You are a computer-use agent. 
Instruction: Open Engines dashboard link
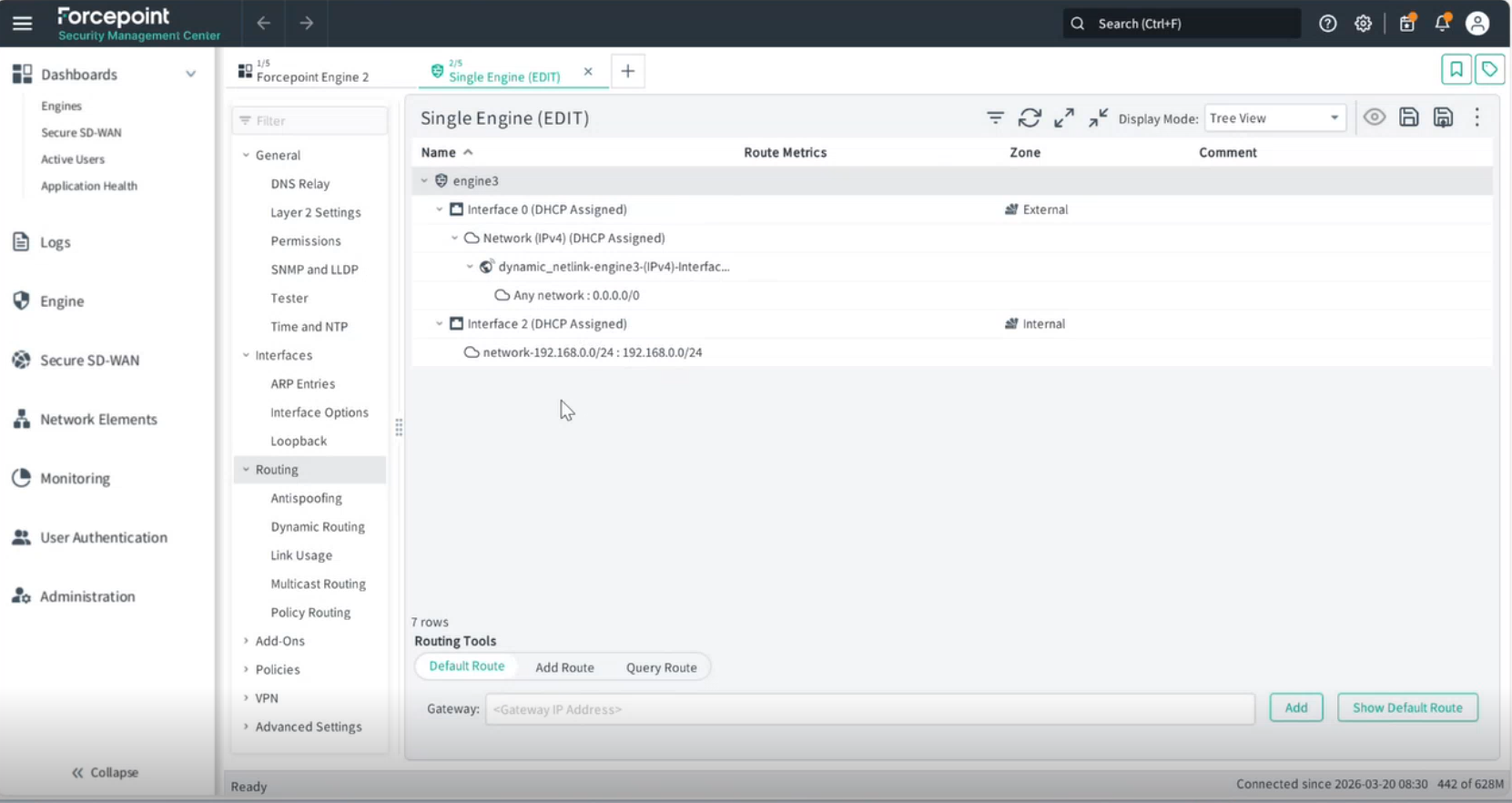pos(61,107)
